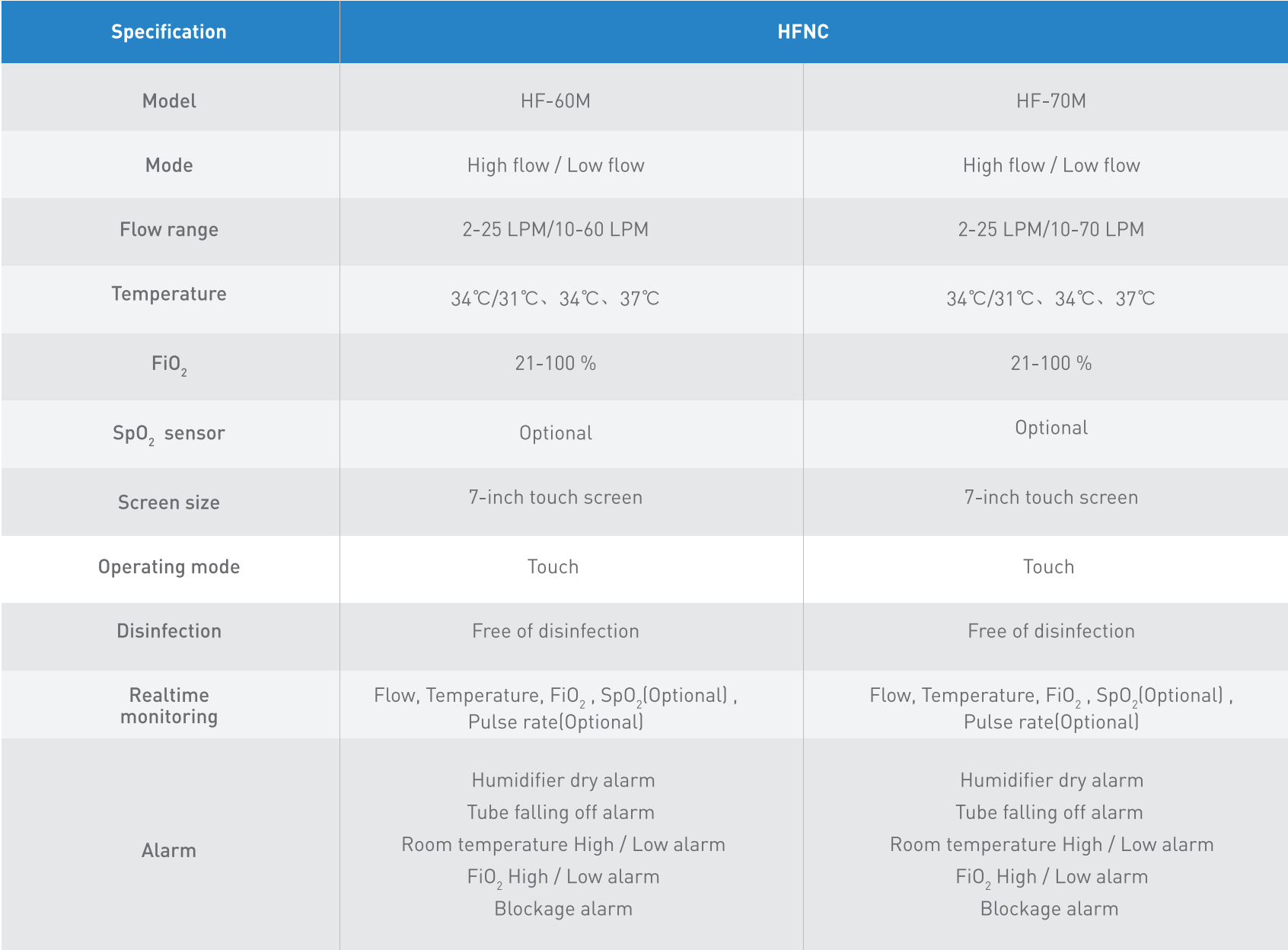1288x950 pixels.
Task: Click the Mode row label
Action: [x=169, y=165]
